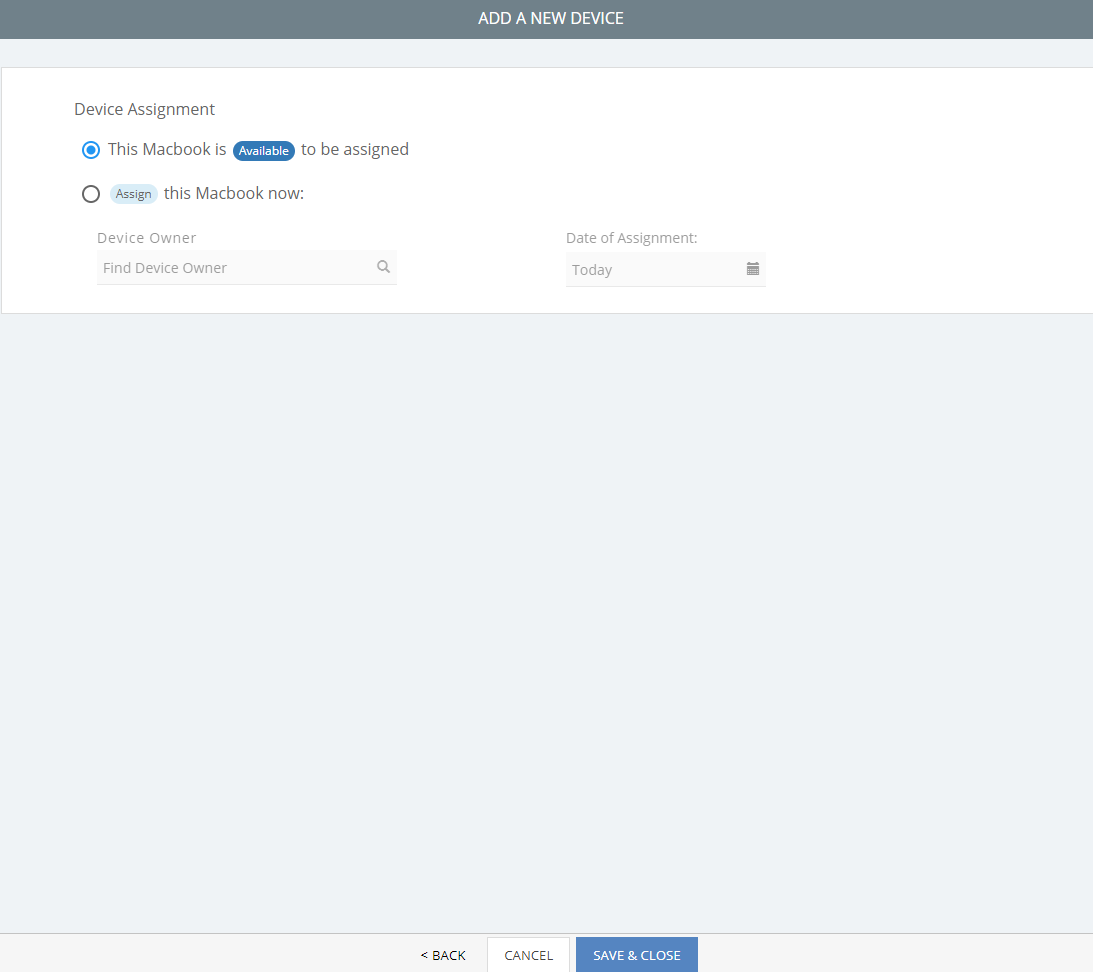Open the calendar icon for Date of Assignment
This screenshot has height=972, width=1093.
[753, 269]
